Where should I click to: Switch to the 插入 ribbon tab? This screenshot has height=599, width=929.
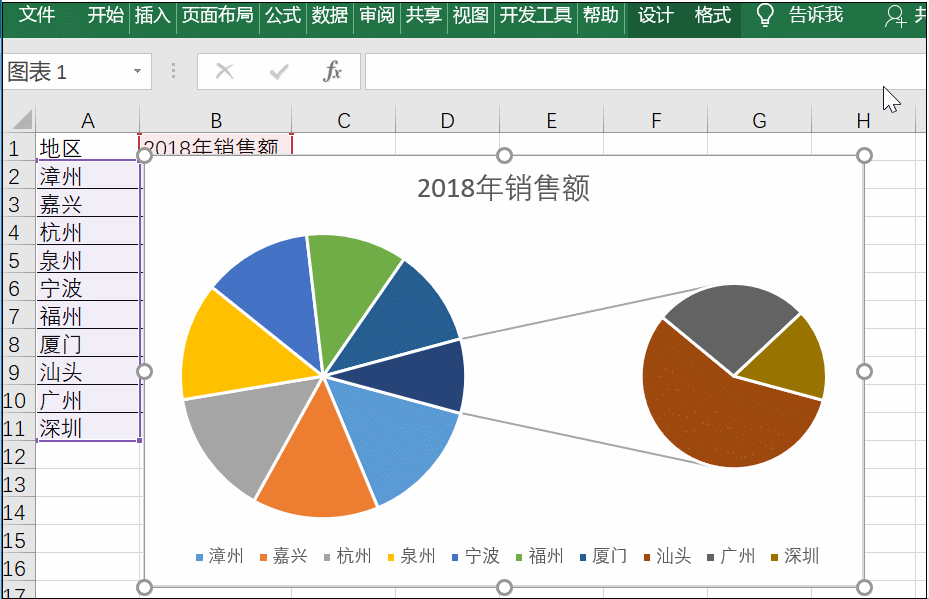coord(152,16)
